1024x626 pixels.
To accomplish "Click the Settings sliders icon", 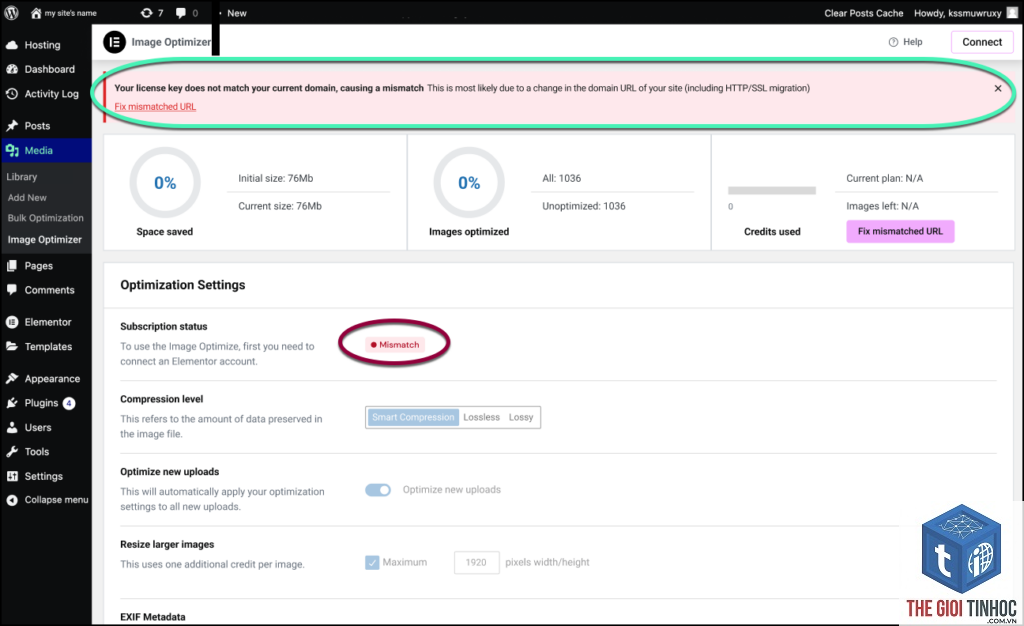I will point(12,476).
